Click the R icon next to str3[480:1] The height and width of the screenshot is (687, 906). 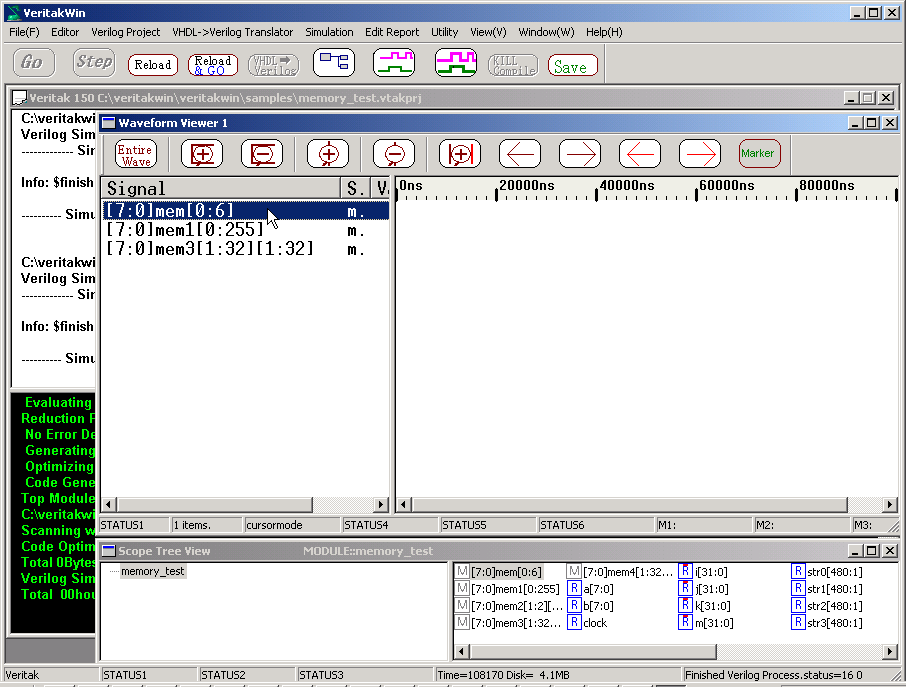[x=798, y=622]
